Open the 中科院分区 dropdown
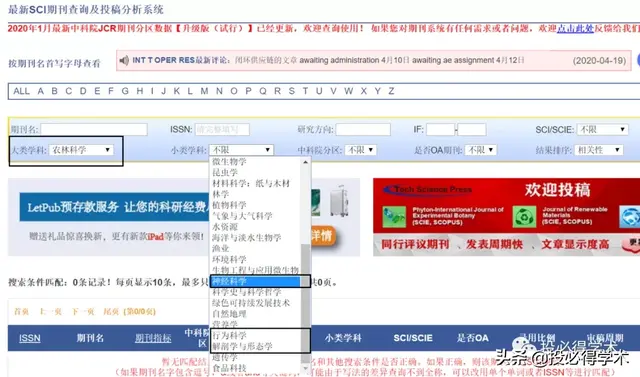 (360, 150)
